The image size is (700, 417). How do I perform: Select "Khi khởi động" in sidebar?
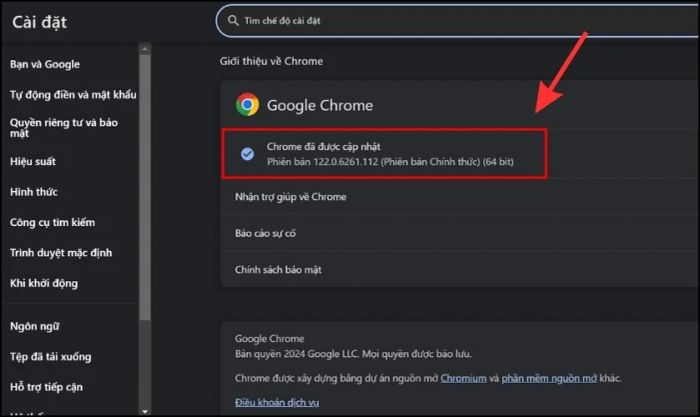pyautogui.click(x=44, y=283)
